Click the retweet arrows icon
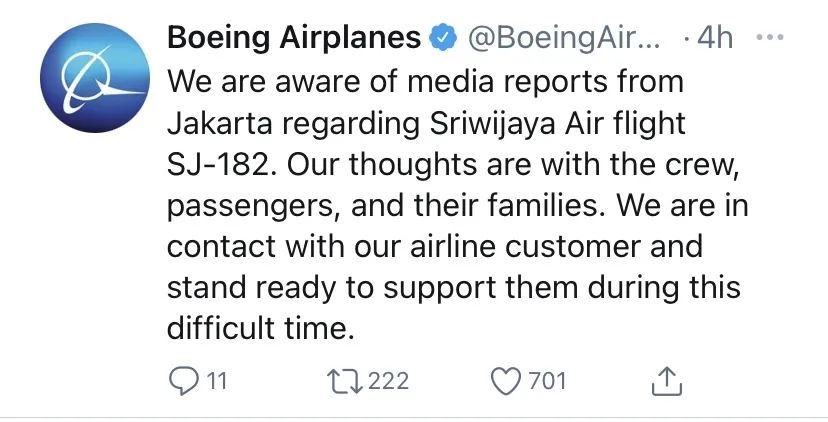828x422 pixels. (x=345, y=381)
